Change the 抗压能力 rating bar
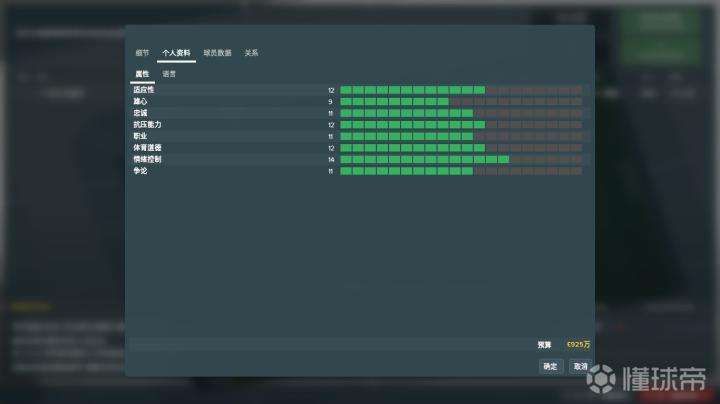 coord(461,124)
